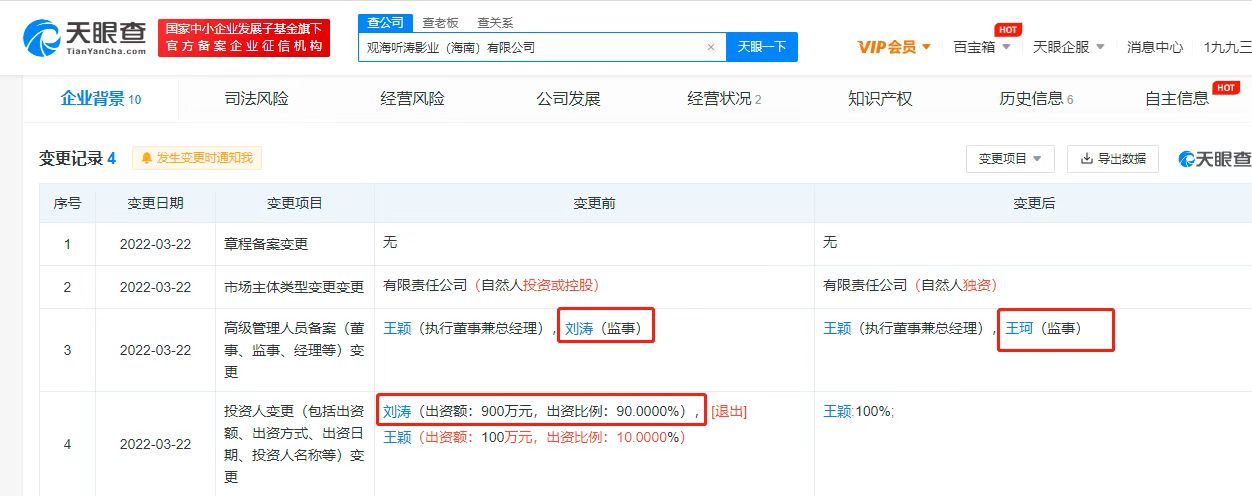The height and width of the screenshot is (496, 1252).
Task: Expand the VIP会员 dropdown menu
Action: [894, 47]
